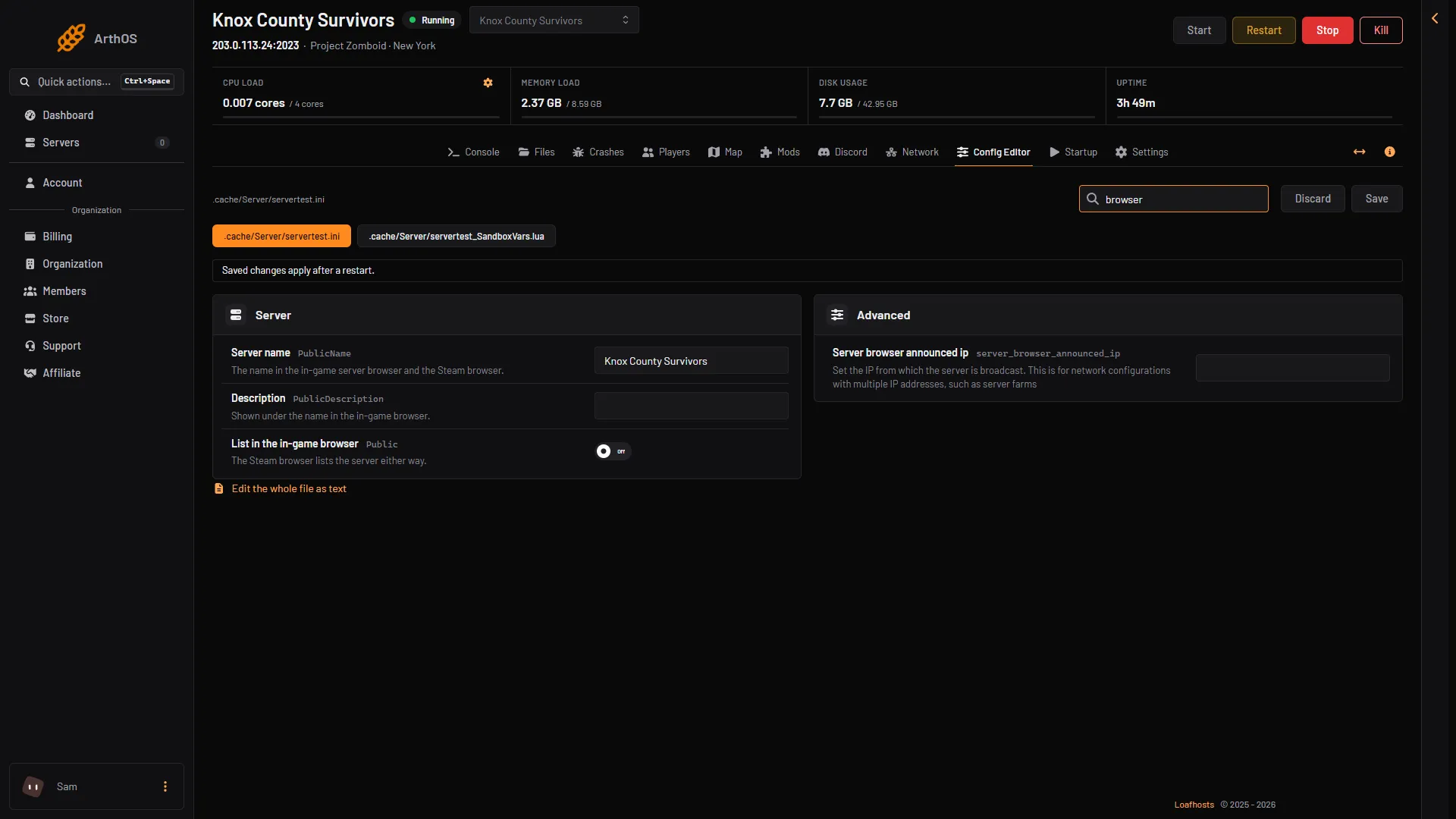Open the Knox County Survivors server dropdown
The width and height of the screenshot is (1456, 819).
pos(554,20)
